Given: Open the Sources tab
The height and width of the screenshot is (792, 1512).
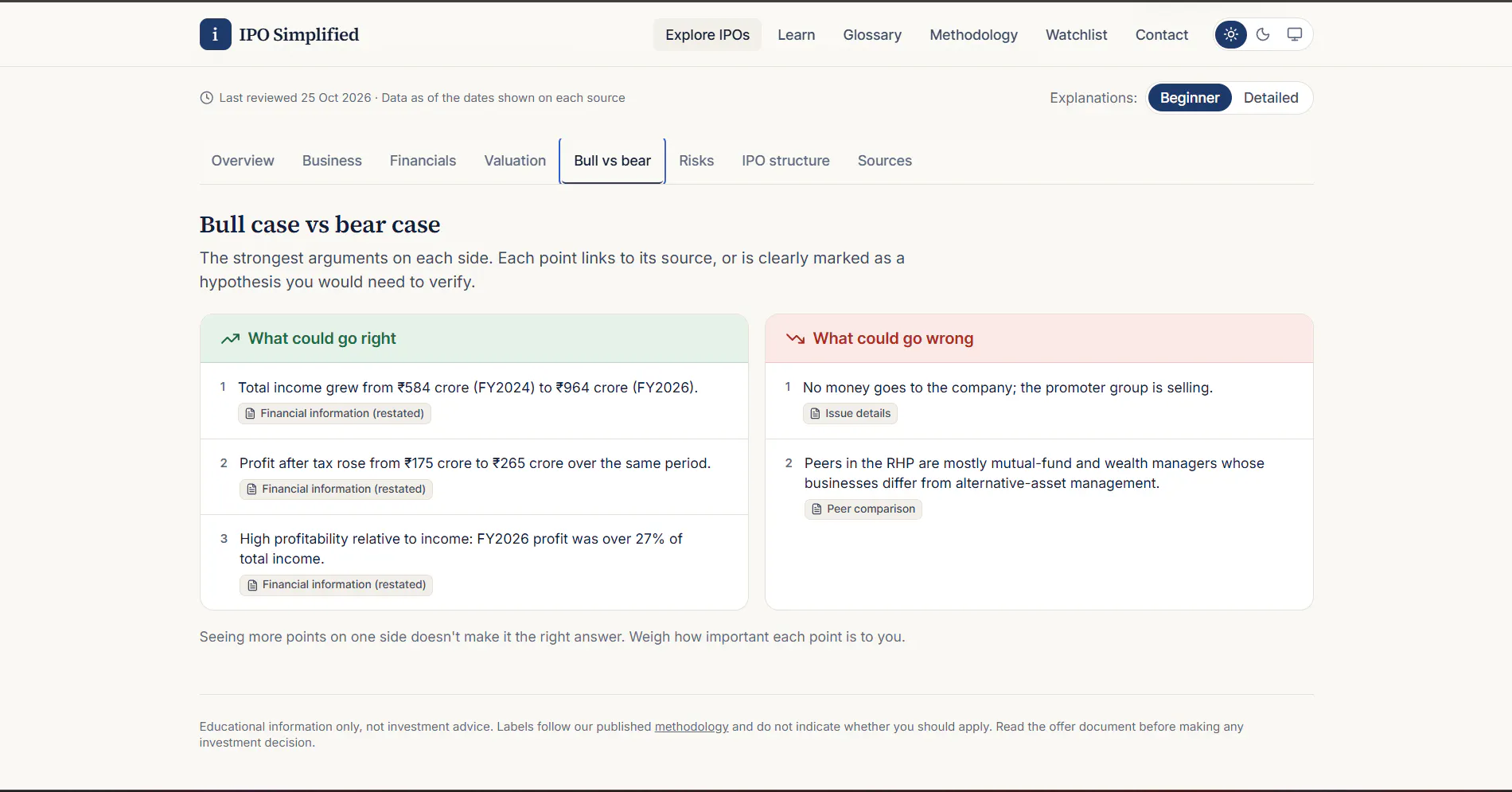Looking at the screenshot, I should 885,161.
